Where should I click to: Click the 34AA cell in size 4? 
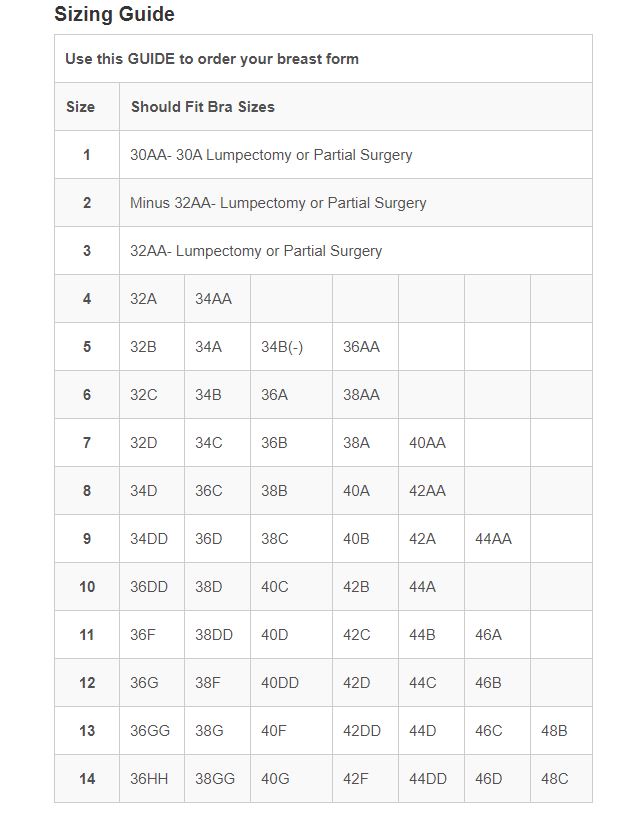tap(213, 299)
